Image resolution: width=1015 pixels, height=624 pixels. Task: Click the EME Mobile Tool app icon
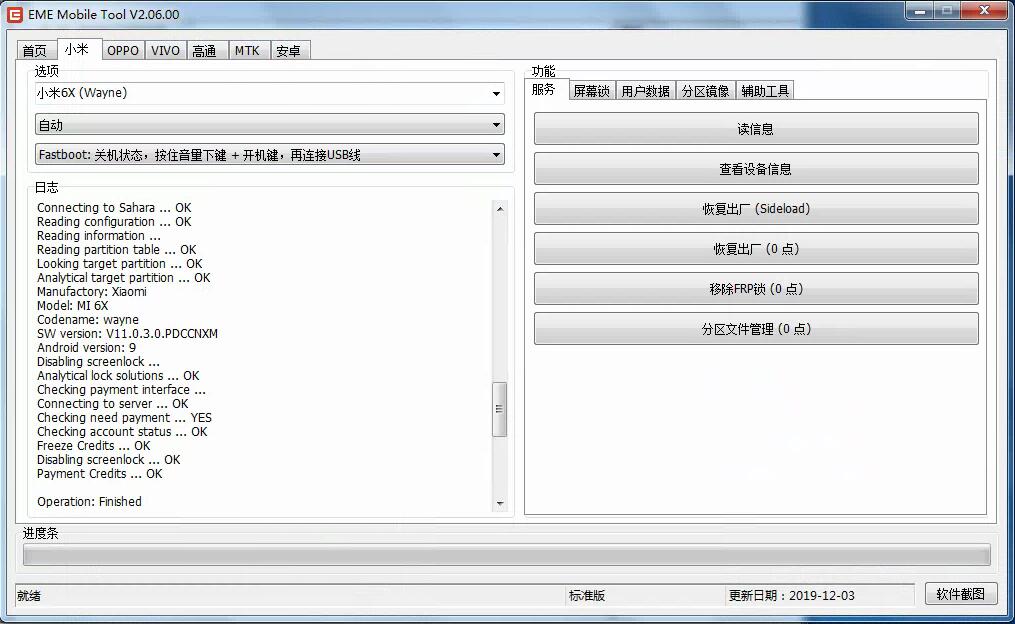(x=15, y=14)
